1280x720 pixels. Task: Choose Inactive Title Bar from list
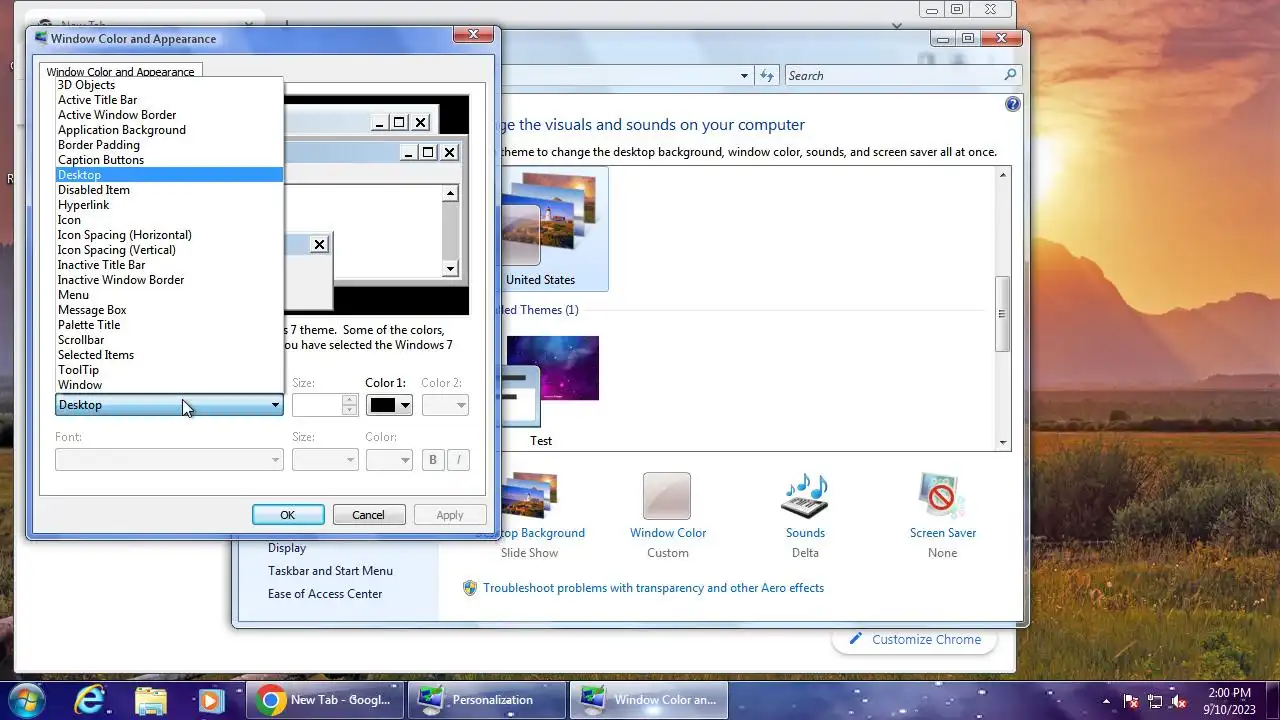[169, 265]
